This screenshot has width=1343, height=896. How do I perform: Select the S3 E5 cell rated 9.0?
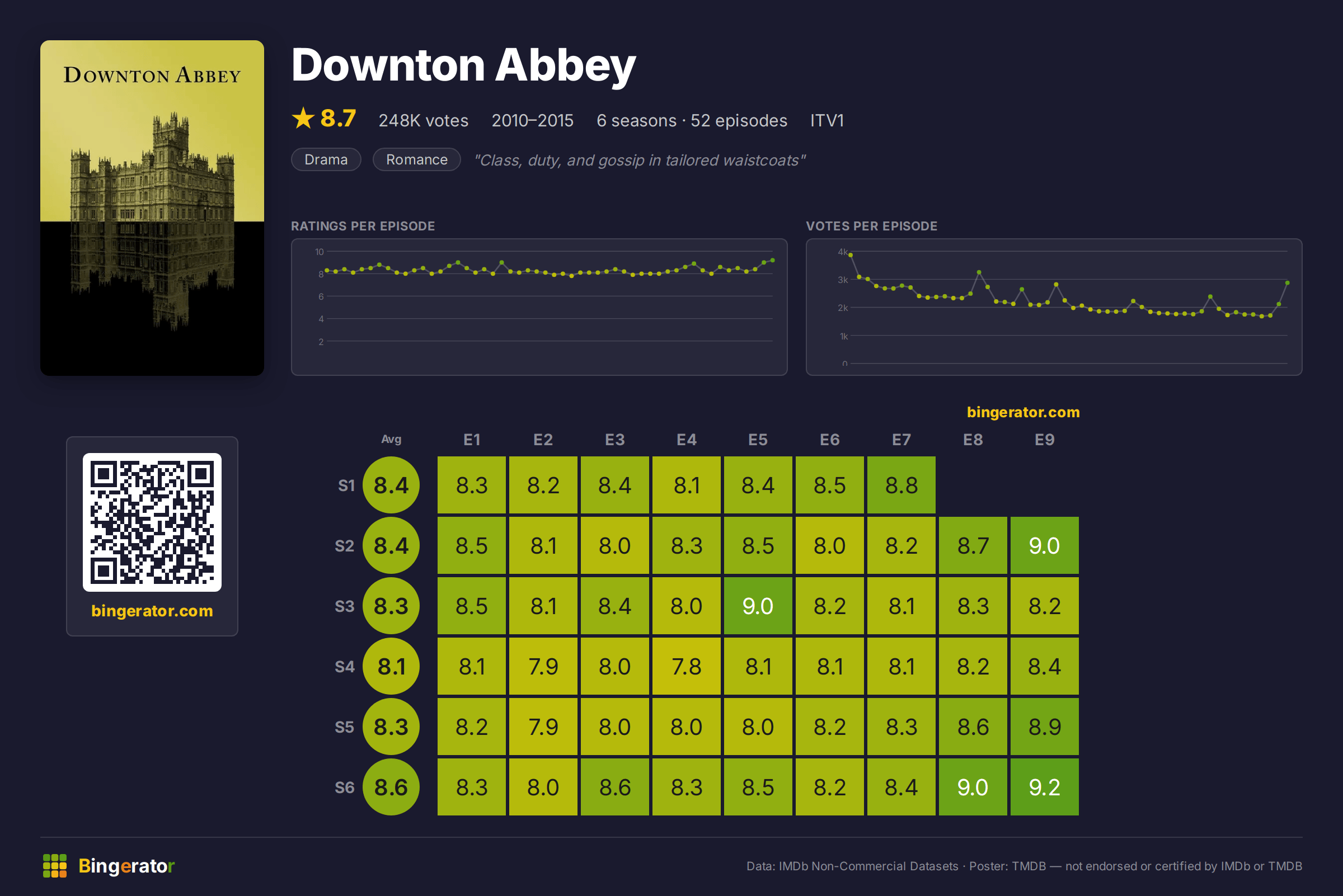[758, 606]
